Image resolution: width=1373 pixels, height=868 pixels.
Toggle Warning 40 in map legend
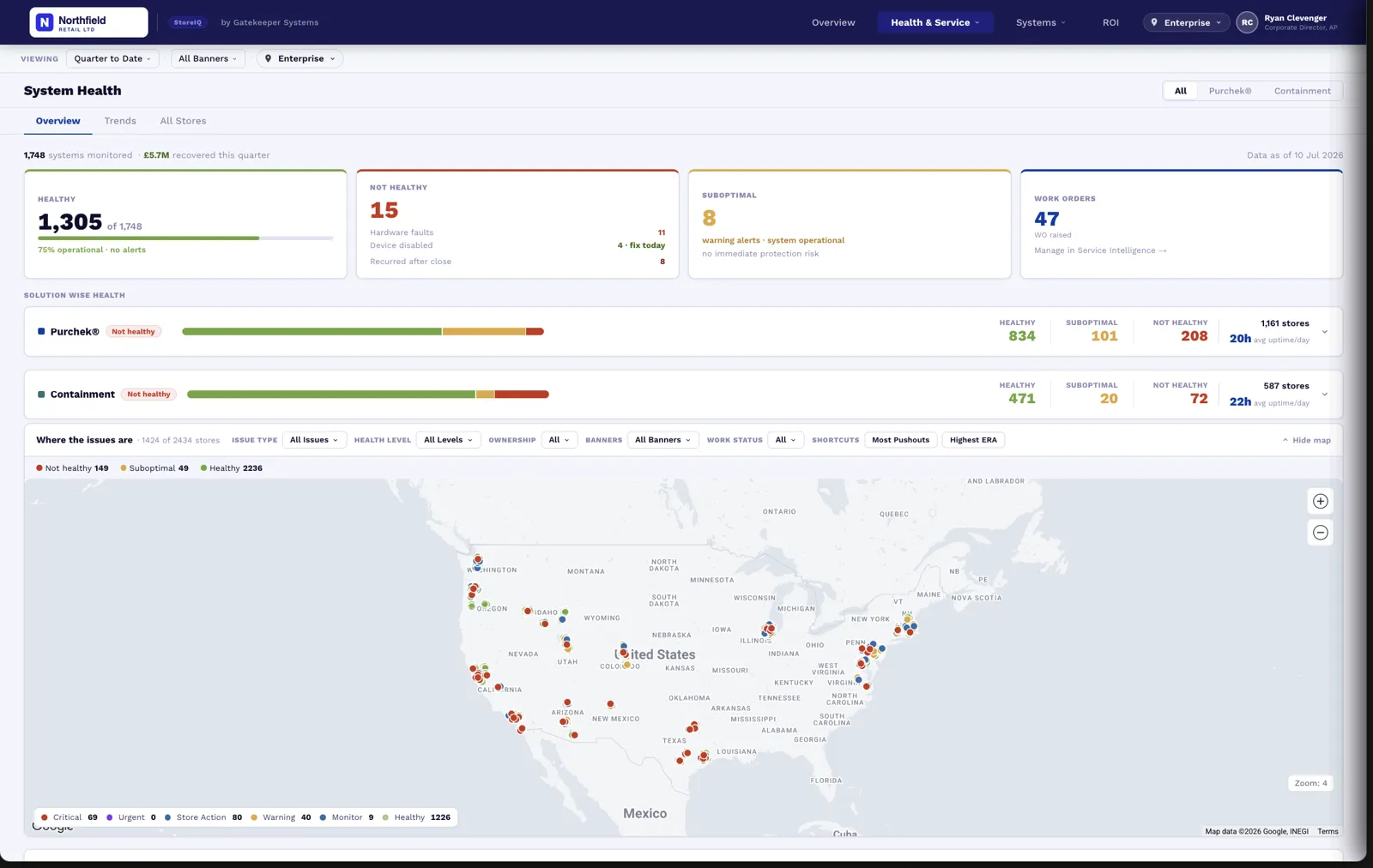(x=281, y=817)
